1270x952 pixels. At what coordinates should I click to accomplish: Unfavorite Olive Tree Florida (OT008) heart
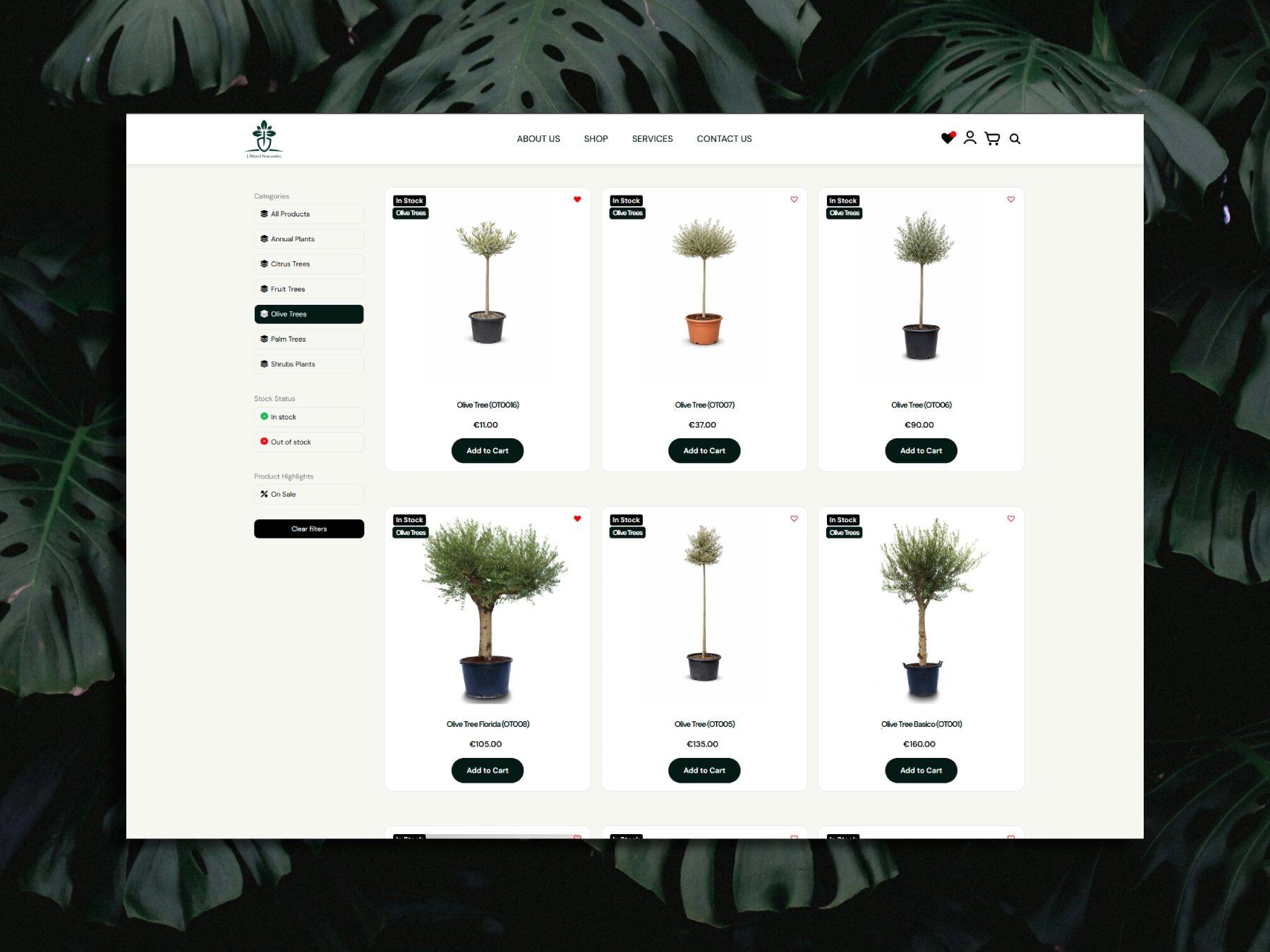(577, 519)
